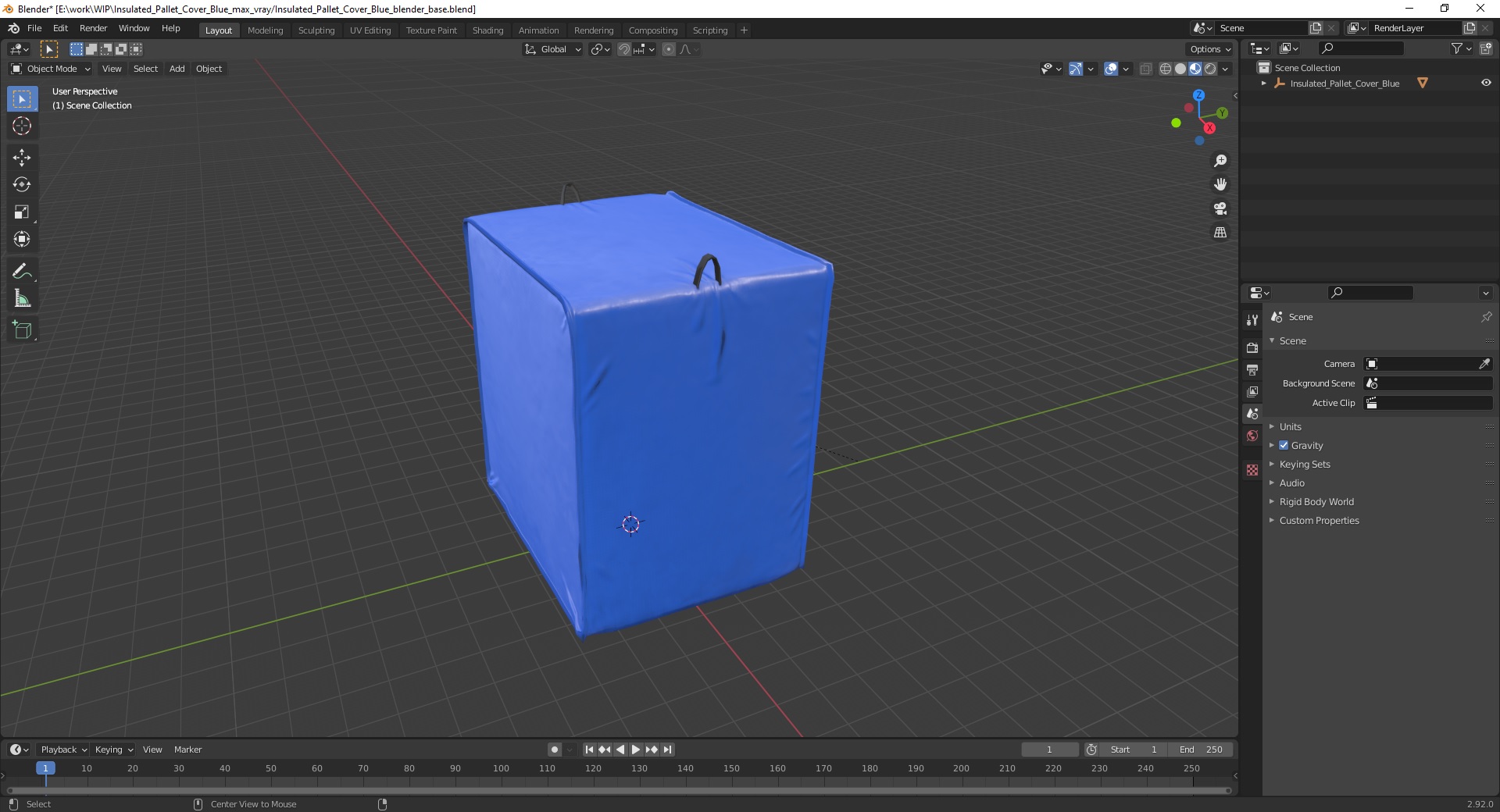The image size is (1500, 812).
Task: Switch to rendered viewport shading
Action: tap(1210, 69)
